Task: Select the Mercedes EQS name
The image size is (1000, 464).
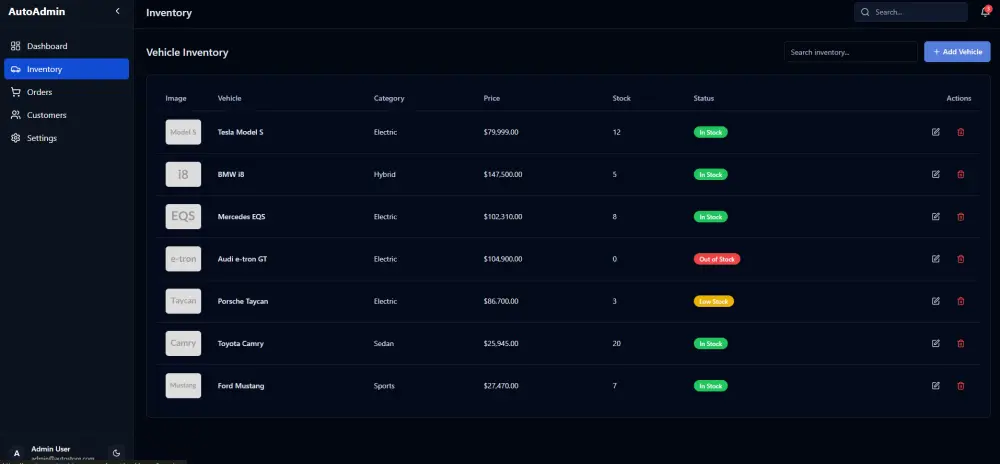Action: click(241, 217)
